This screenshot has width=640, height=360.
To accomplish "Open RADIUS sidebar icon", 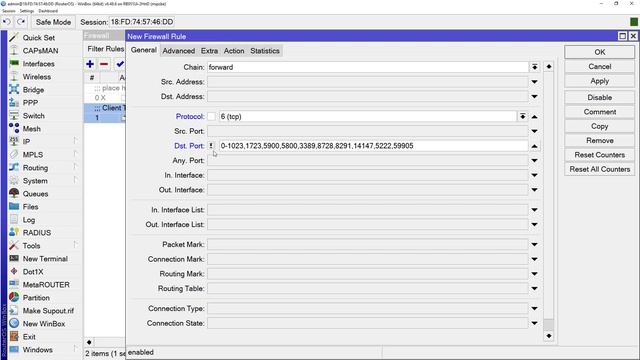I will [x=14, y=233].
